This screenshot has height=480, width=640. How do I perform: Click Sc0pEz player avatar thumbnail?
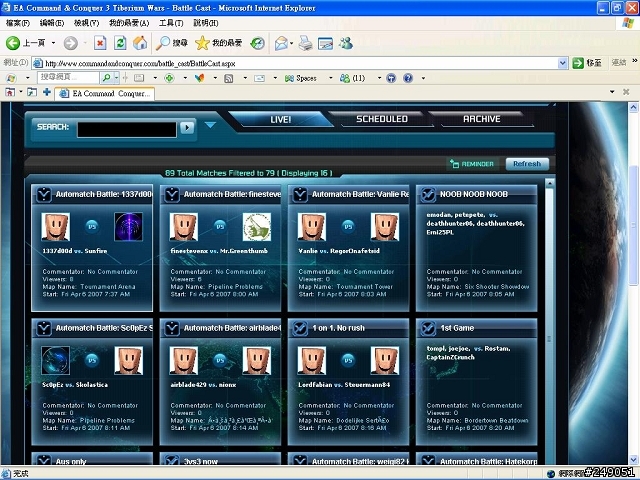click(56, 360)
